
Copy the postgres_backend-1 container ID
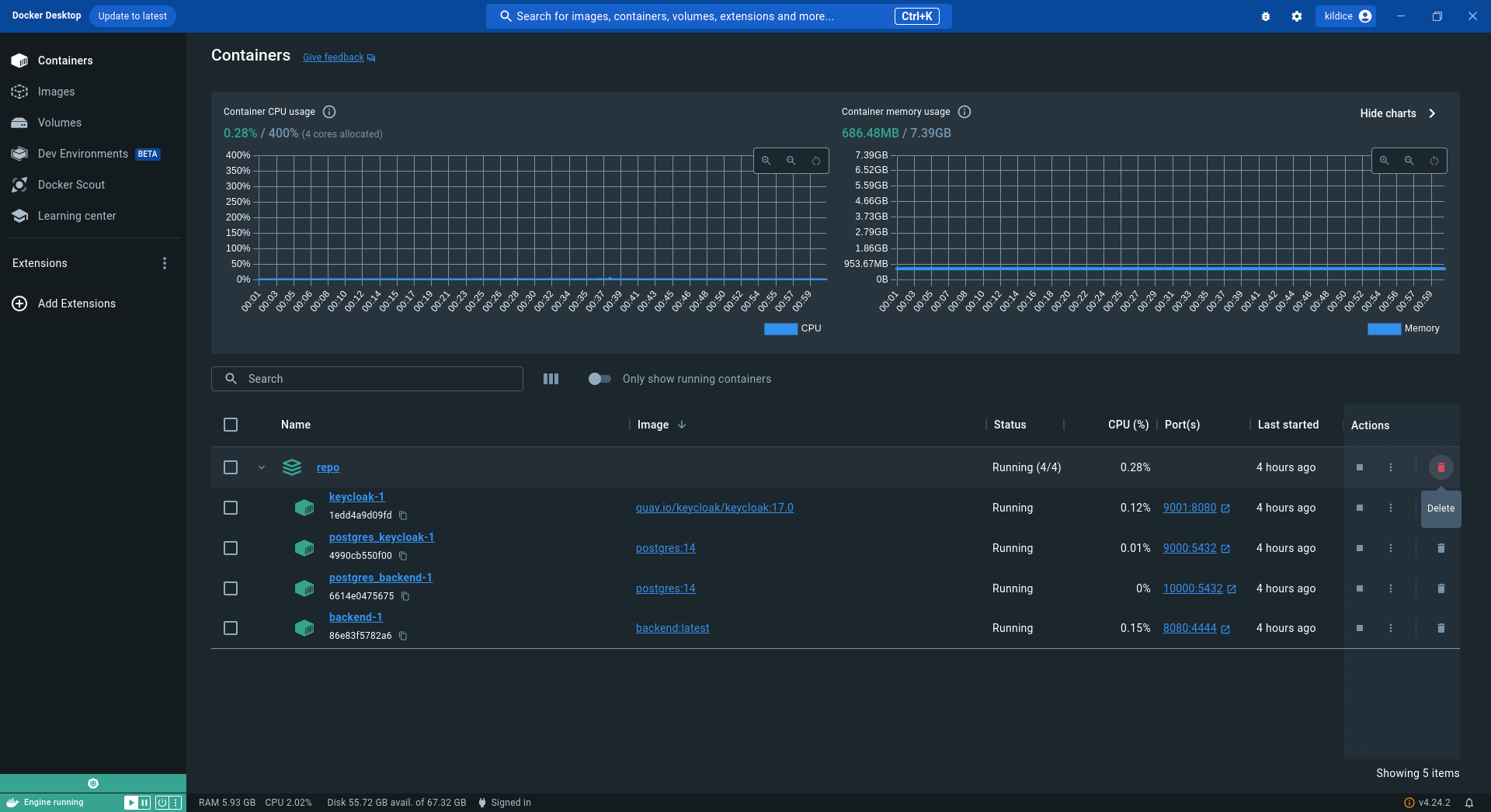(405, 596)
